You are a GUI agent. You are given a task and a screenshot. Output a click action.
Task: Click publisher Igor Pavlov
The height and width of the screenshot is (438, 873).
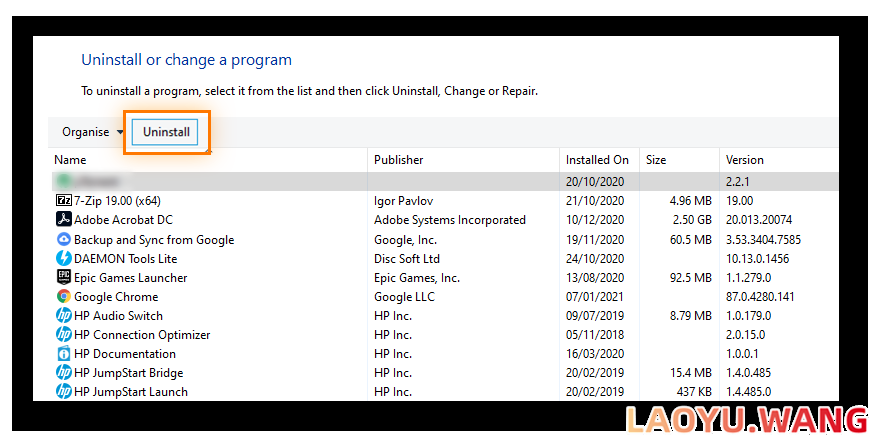pos(404,200)
